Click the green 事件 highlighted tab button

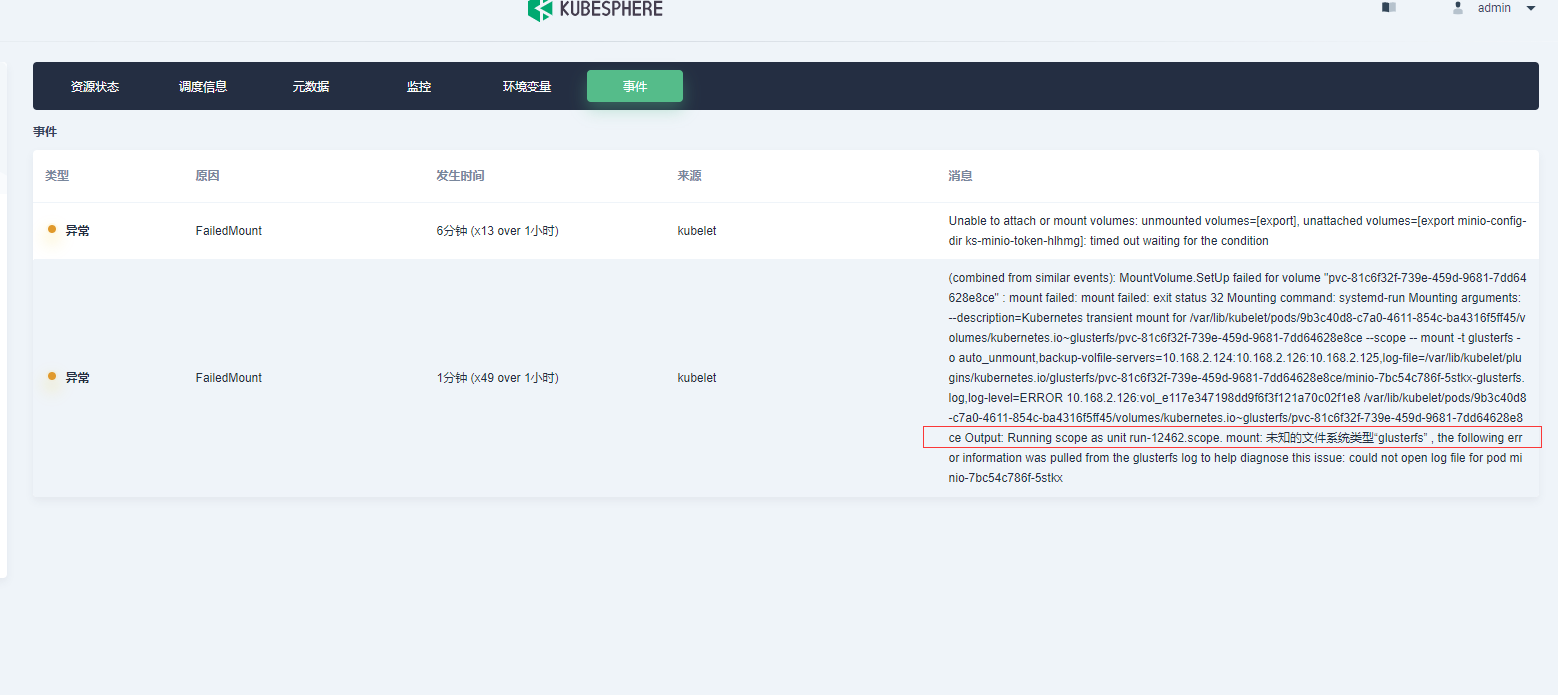pyautogui.click(x=635, y=86)
